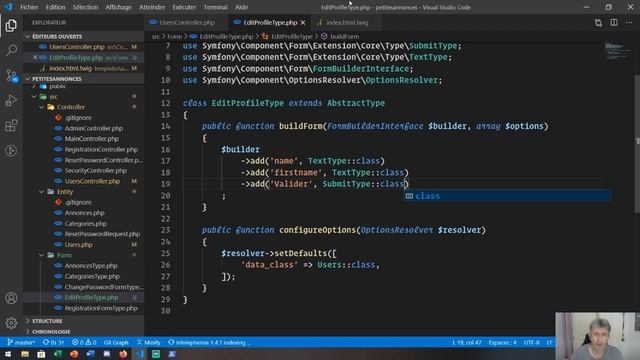
Task: Open the Accounts menu icon
Action: [x=11, y=298]
